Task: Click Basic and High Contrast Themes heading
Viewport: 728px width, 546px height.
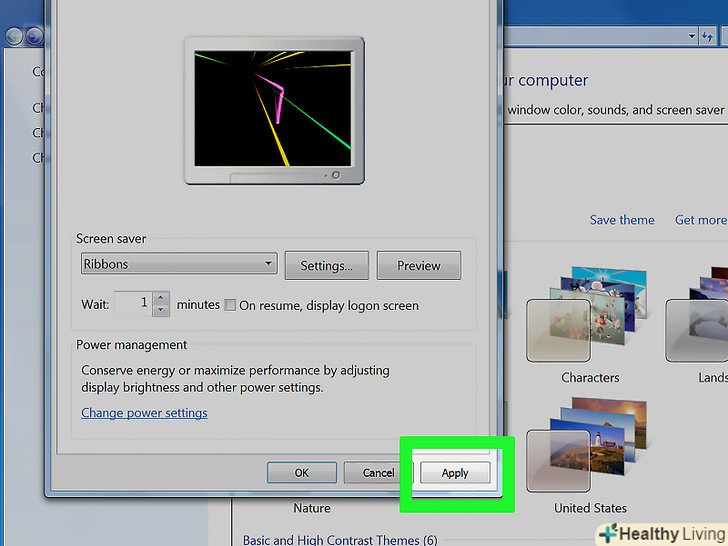Action: coord(340,540)
